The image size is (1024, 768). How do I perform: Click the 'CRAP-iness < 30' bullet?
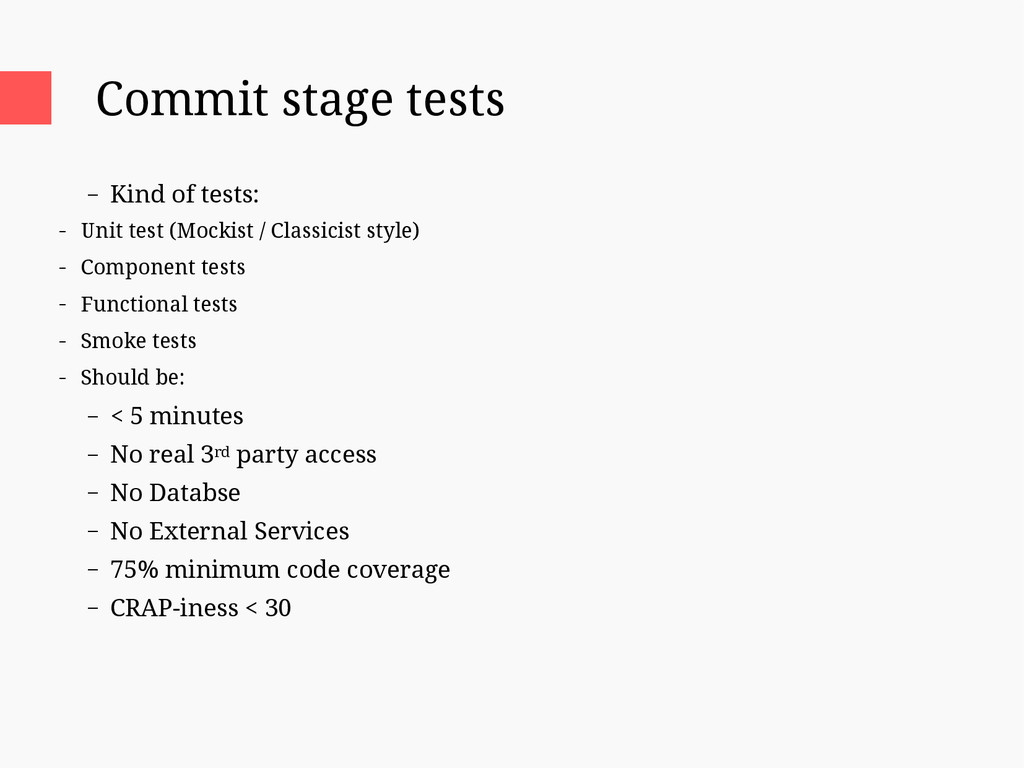pos(200,608)
